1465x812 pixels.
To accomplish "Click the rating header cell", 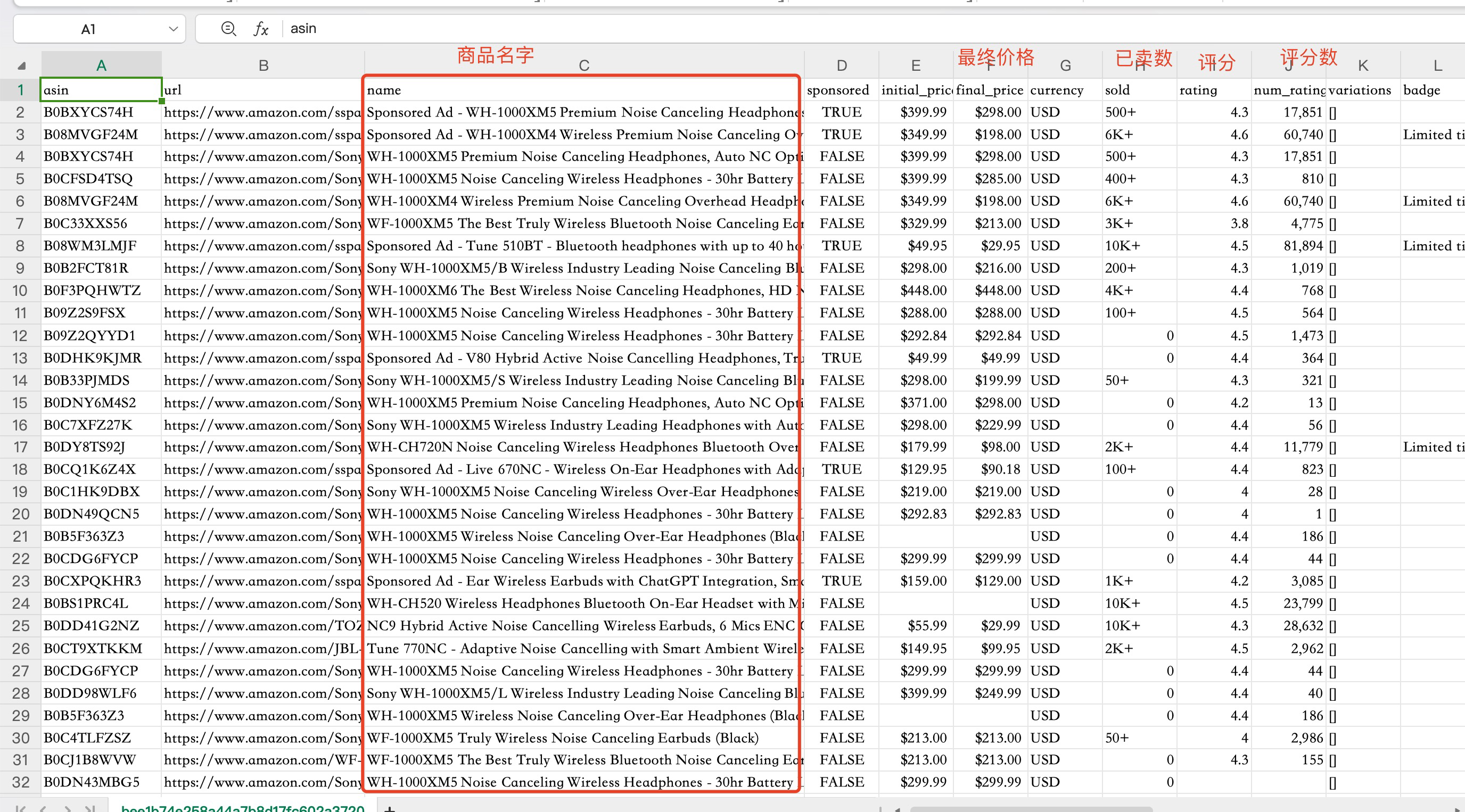I will (1214, 90).
